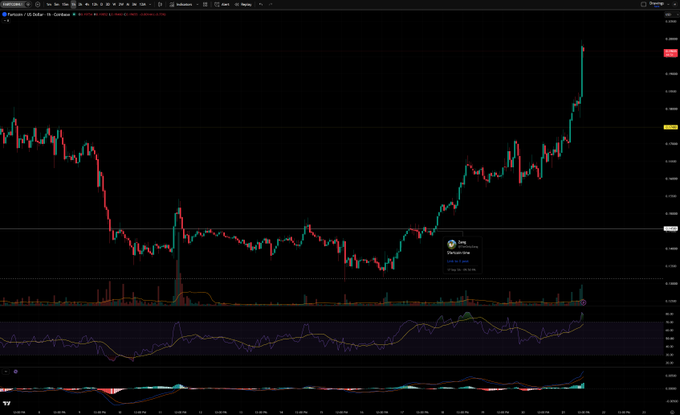
Task: Switch to the 2h timeframe
Action: pos(80,4)
